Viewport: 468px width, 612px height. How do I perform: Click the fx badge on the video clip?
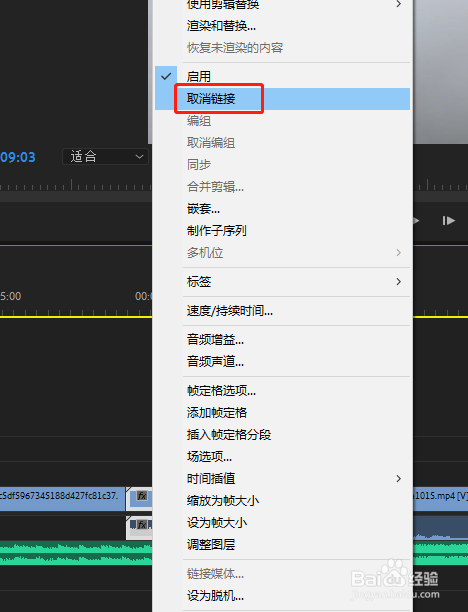(x=142, y=496)
